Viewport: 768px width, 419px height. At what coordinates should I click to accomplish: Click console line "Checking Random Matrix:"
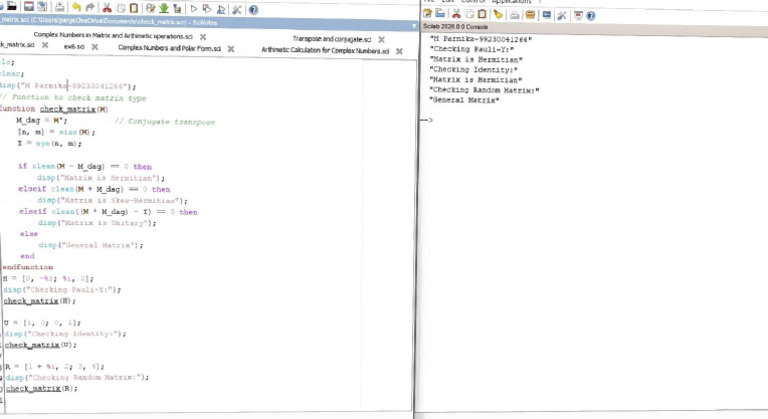coord(484,90)
